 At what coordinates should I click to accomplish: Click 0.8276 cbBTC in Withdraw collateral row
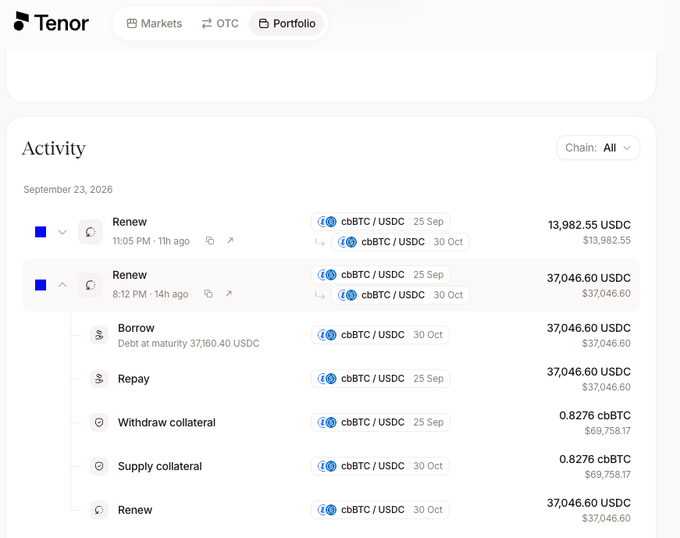coord(595,416)
